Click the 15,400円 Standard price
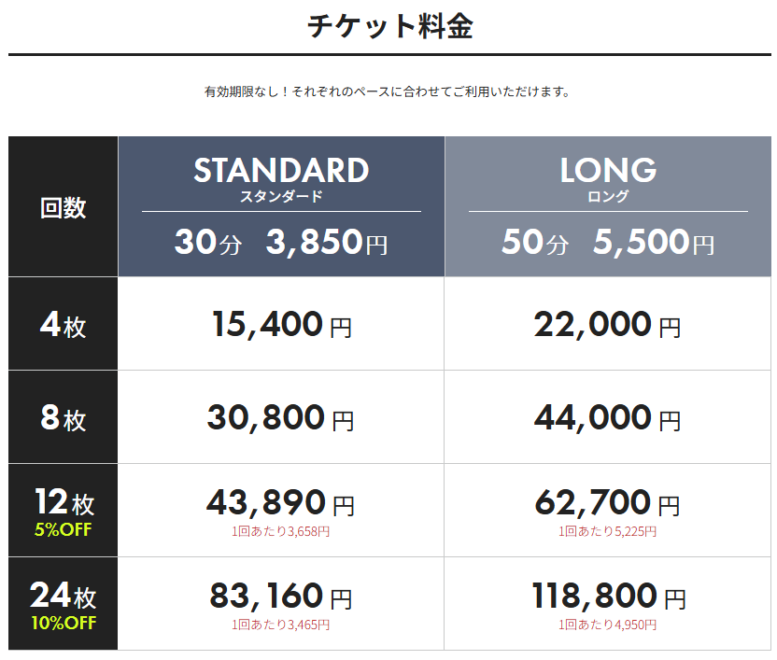This screenshot has width=777, height=660. [x=282, y=324]
